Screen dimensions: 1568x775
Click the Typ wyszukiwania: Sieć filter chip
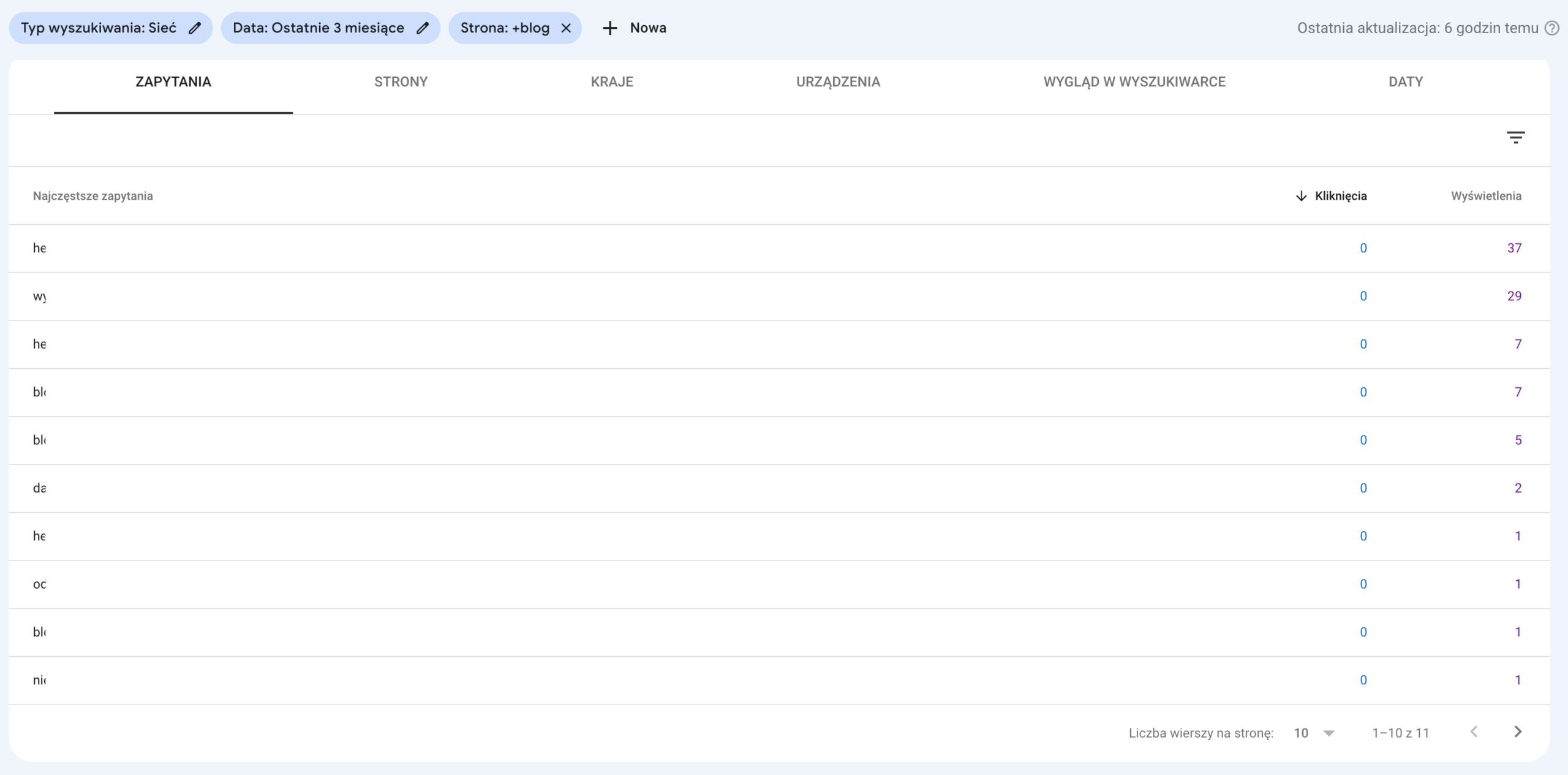coord(111,28)
